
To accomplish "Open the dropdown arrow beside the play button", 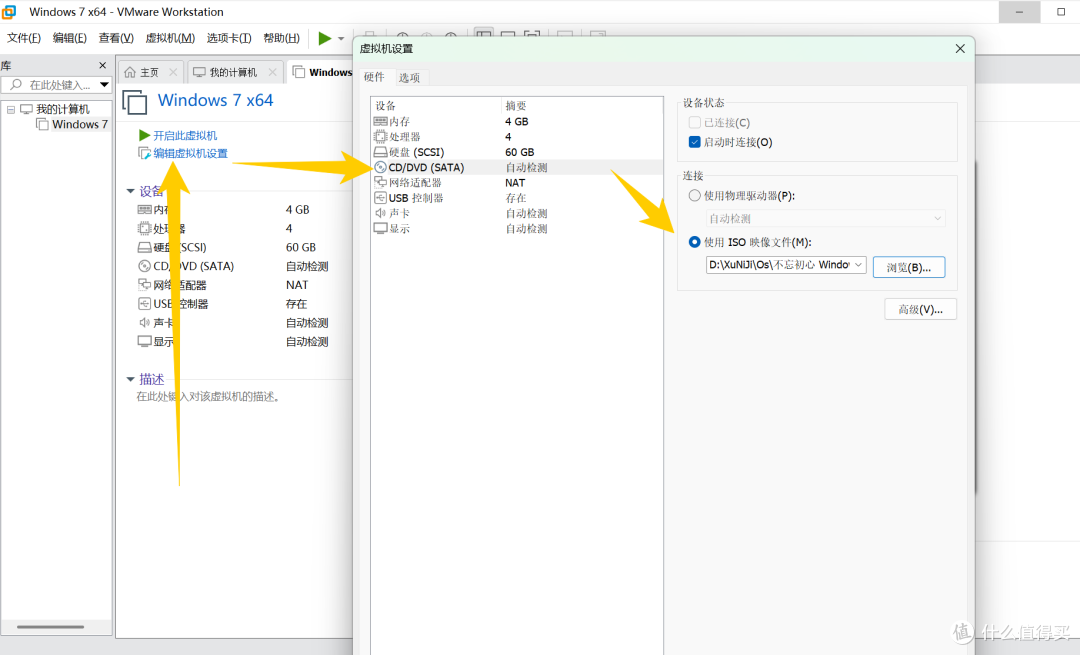I will [341, 39].
